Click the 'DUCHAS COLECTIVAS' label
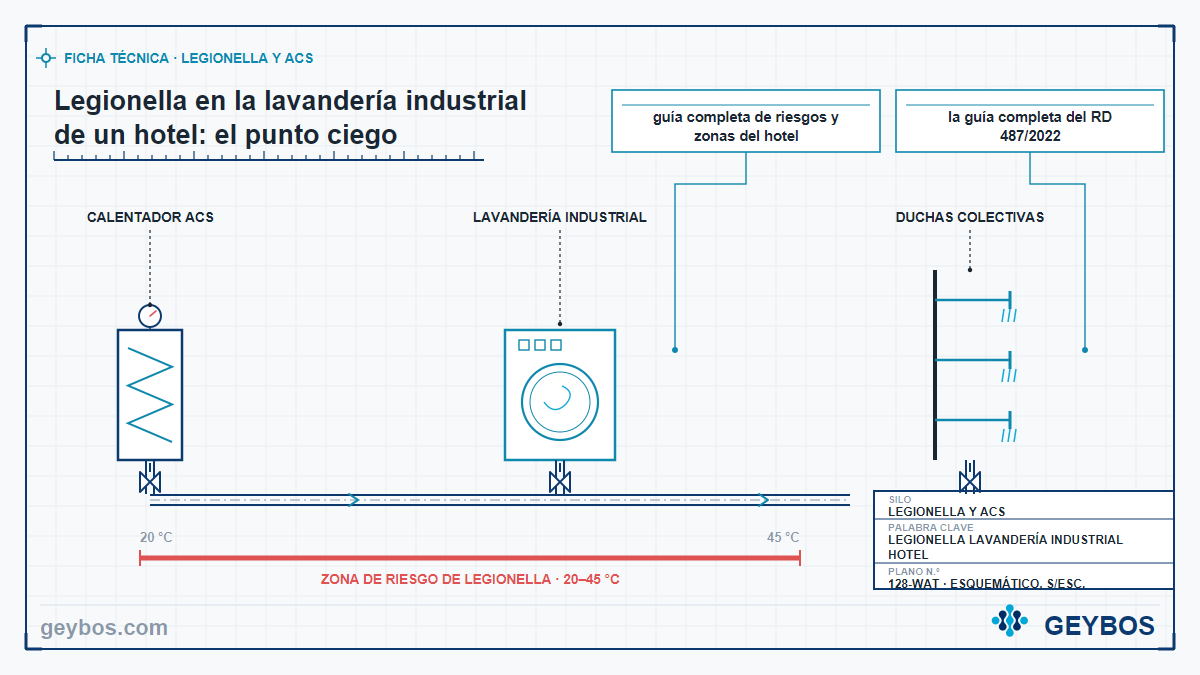 click(970, 217)
